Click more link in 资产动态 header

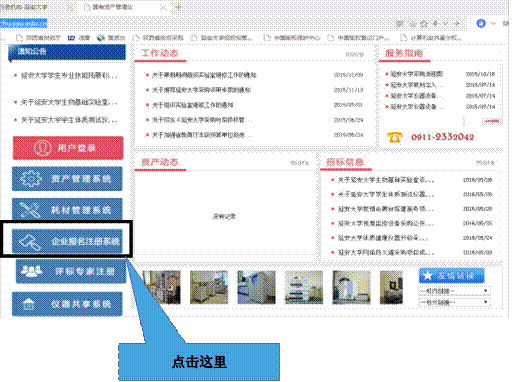(x=299, y=163)
